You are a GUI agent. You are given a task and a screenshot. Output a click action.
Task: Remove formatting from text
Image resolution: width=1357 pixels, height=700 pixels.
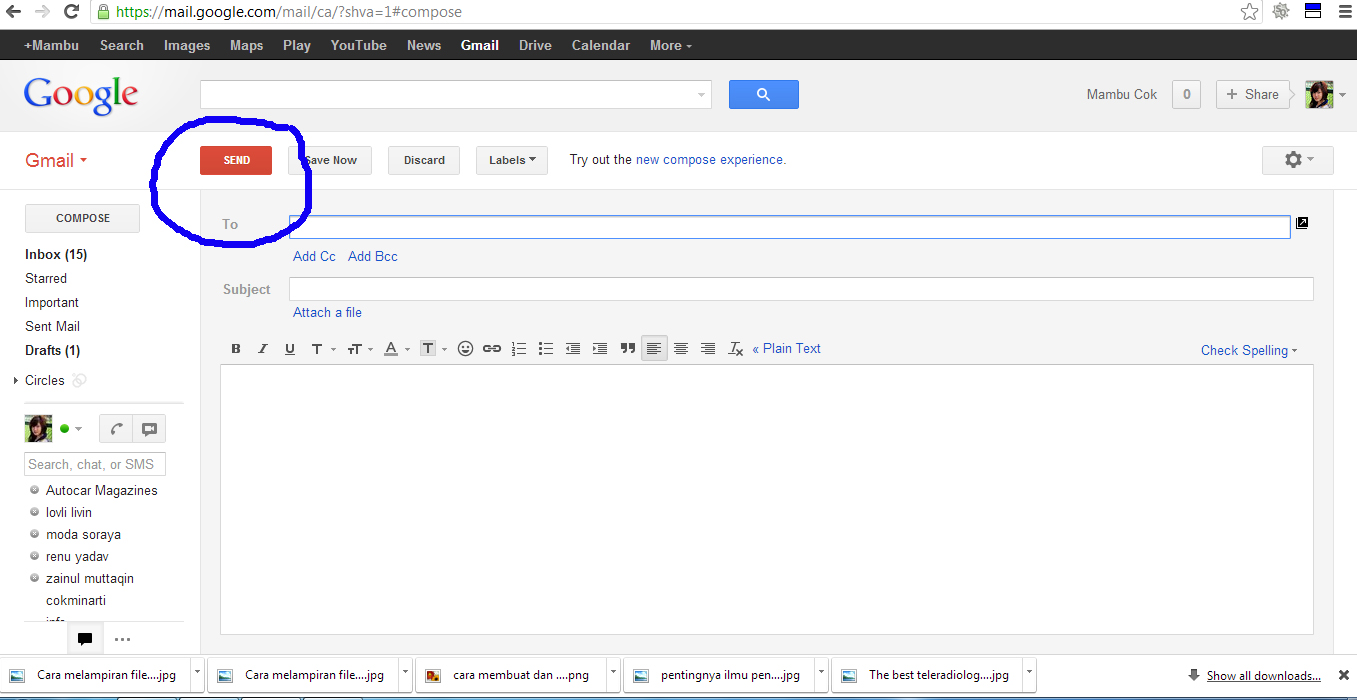(735, 348)
